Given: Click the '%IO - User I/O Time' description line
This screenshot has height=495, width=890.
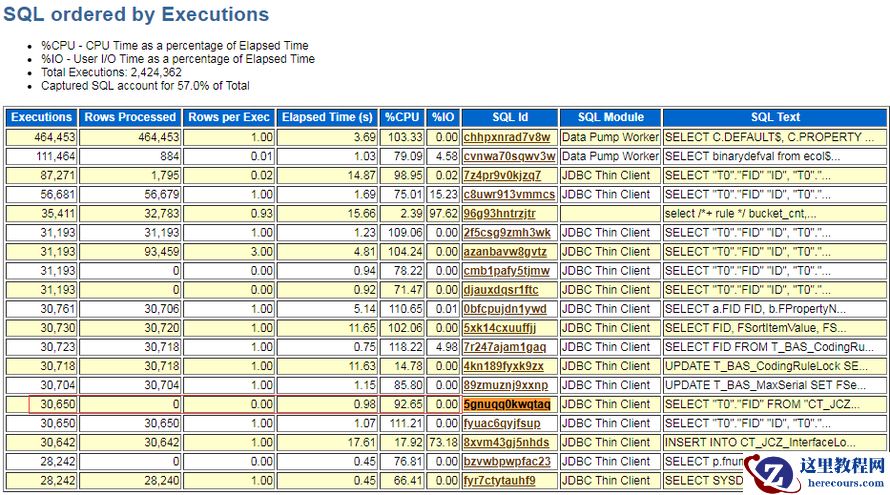Looking at the screenshot, I should 178,59.
